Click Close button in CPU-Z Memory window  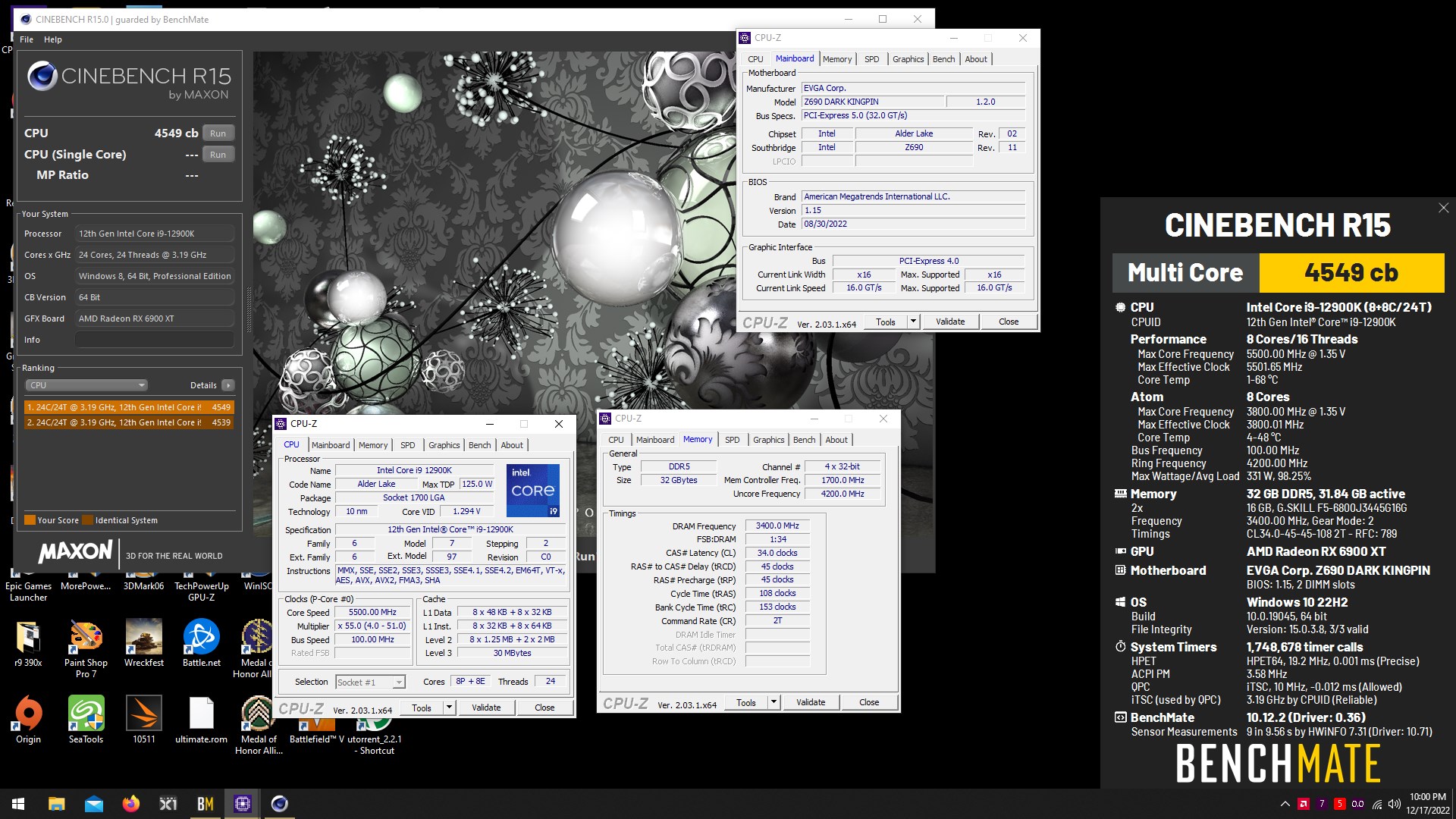tap(869, 702)
